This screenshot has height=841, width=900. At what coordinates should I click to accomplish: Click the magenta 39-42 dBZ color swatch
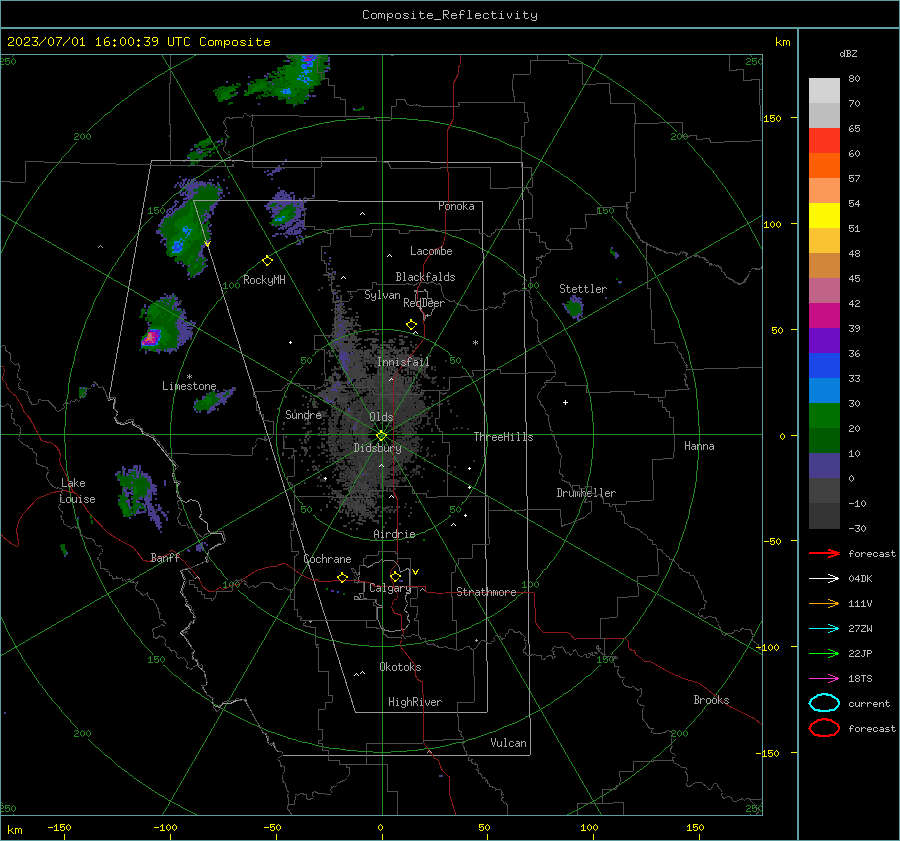click(824, 316)
